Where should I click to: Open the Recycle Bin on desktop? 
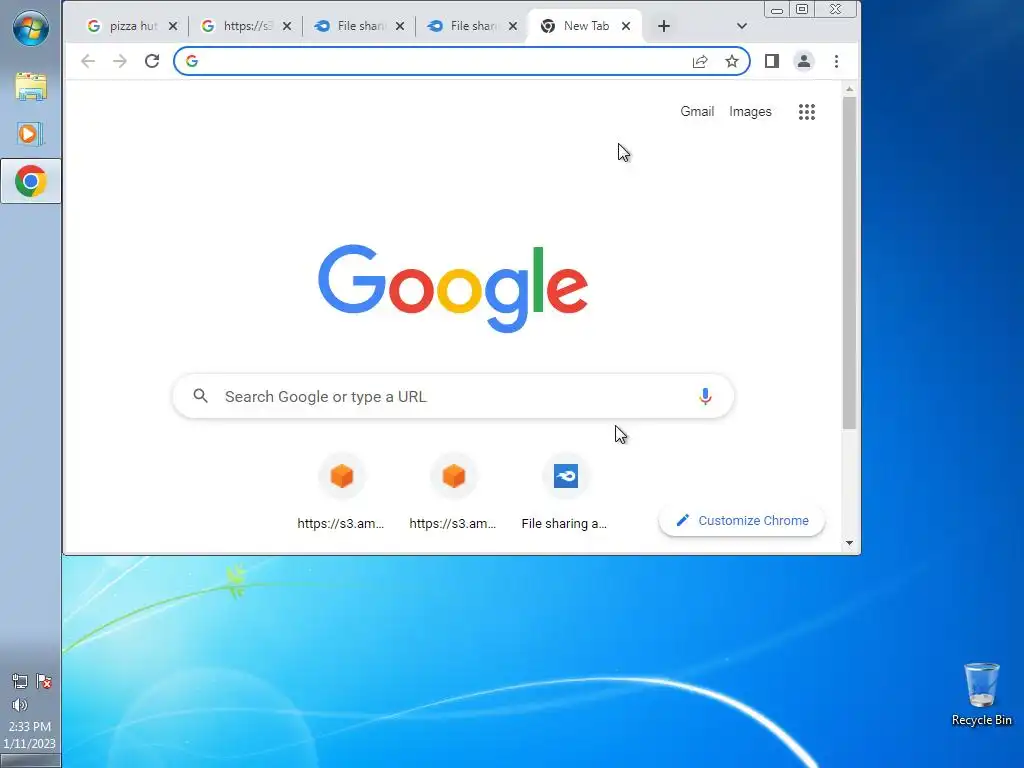point(981,694)
